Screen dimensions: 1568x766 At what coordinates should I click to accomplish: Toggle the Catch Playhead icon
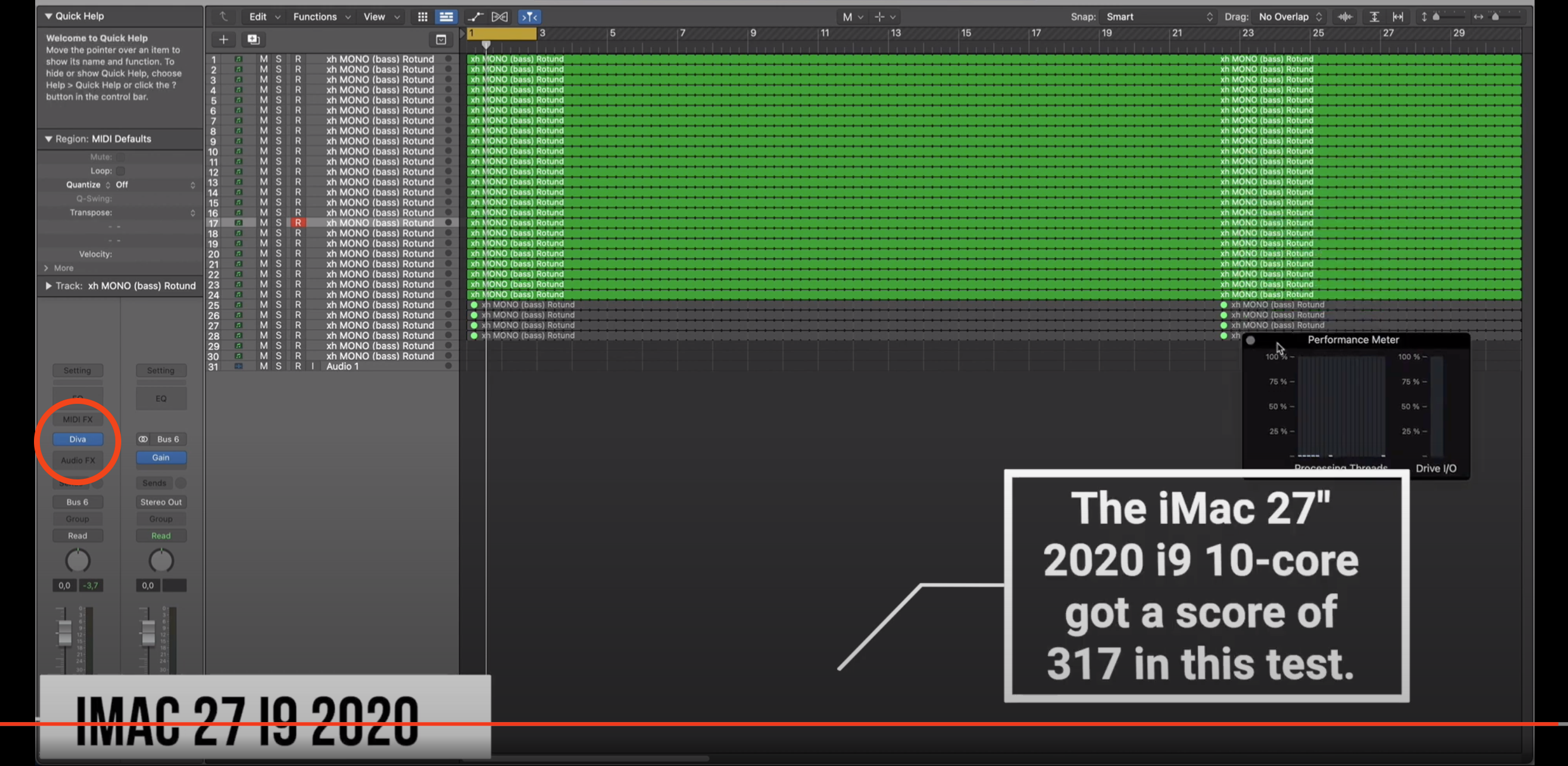[530, 17]
